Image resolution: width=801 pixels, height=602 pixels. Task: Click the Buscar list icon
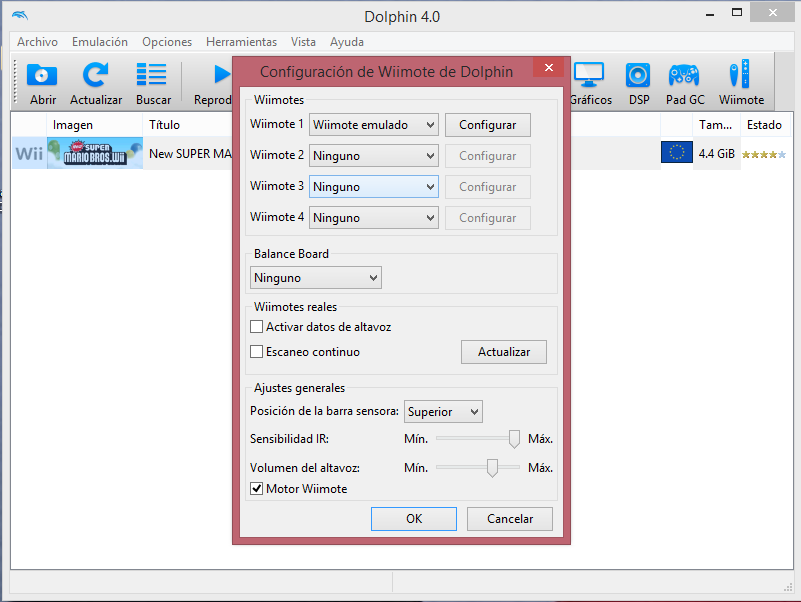click(152, 75)
